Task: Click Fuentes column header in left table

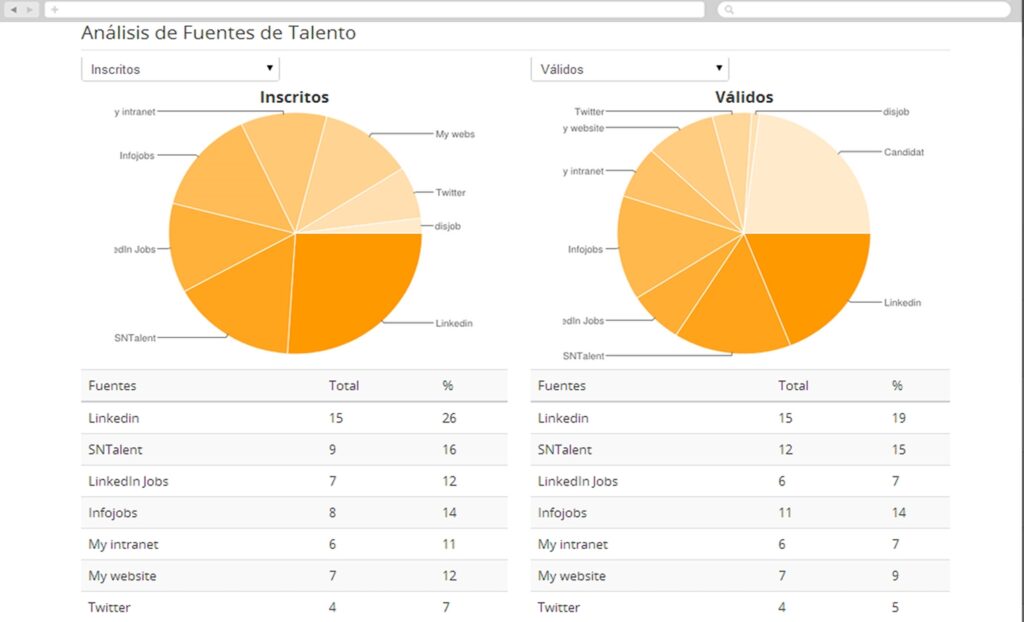Action: click(112, 385)
